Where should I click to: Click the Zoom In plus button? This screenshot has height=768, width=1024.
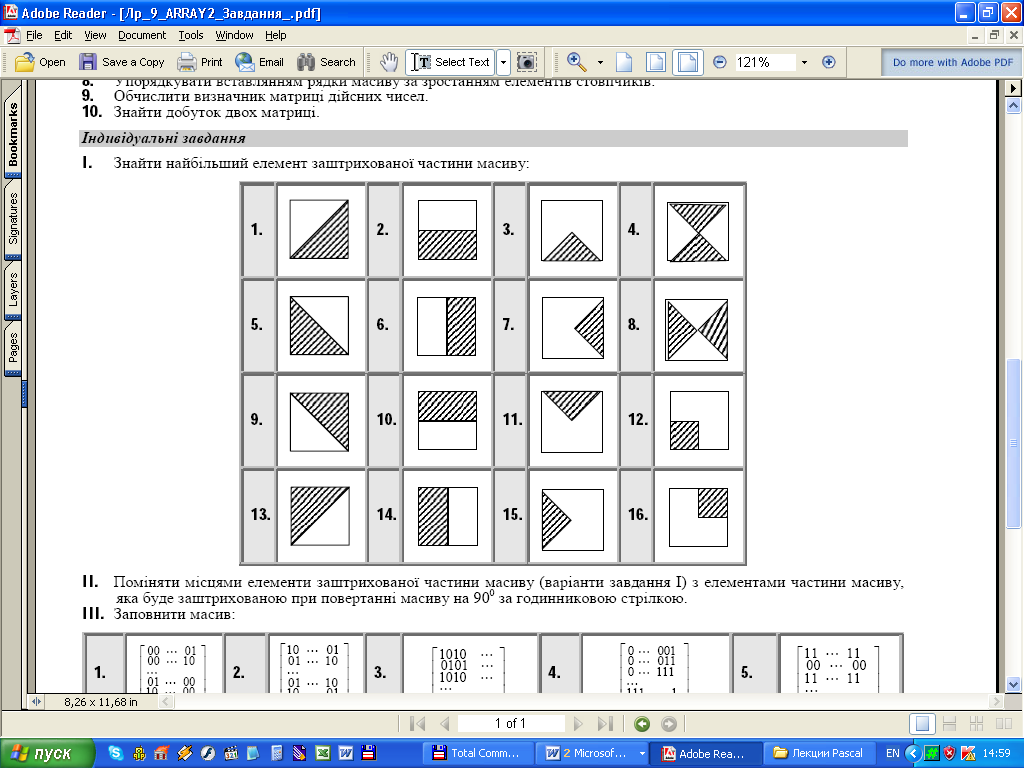829,62
